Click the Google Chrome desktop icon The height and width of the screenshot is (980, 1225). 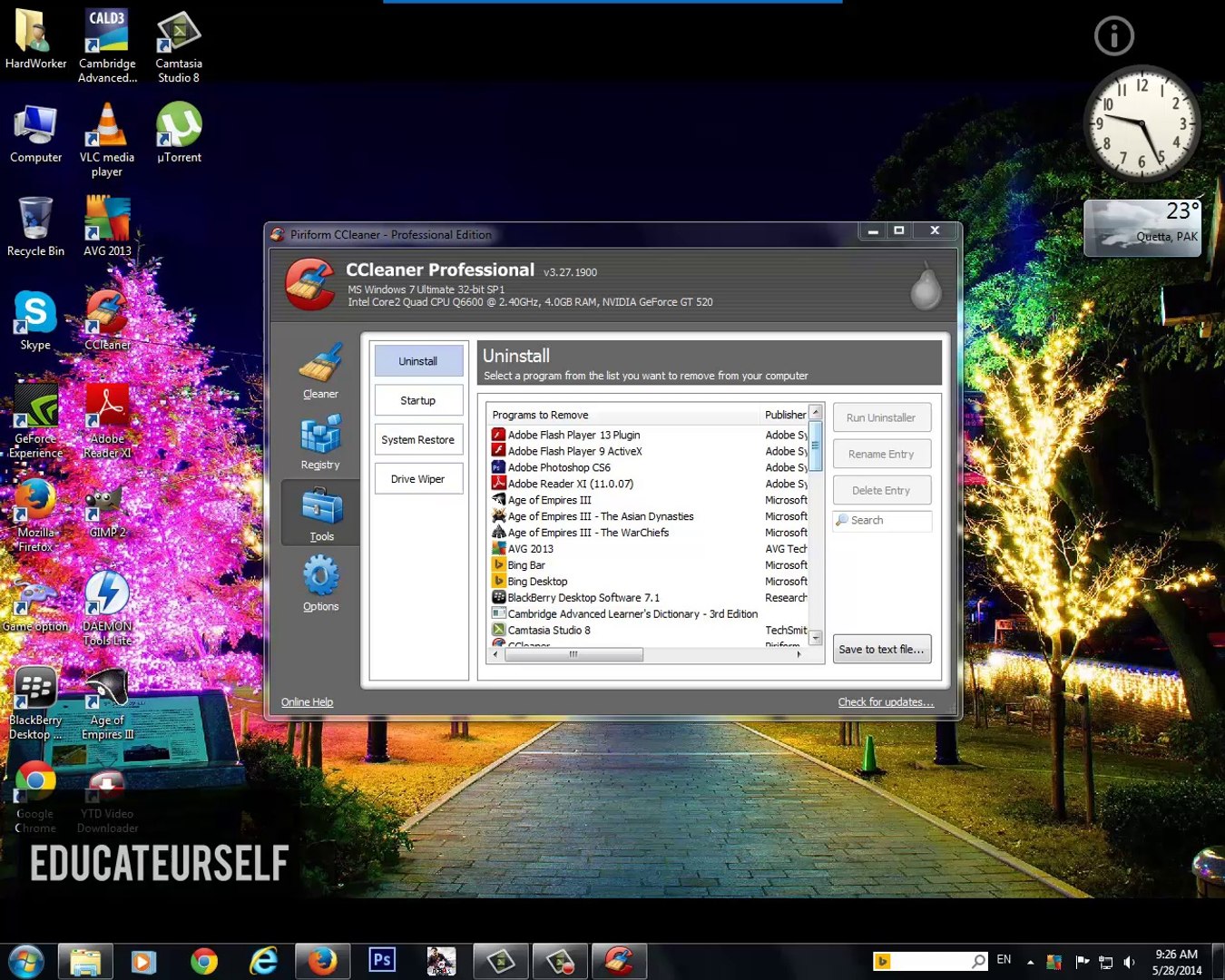[x=35, y=799]
